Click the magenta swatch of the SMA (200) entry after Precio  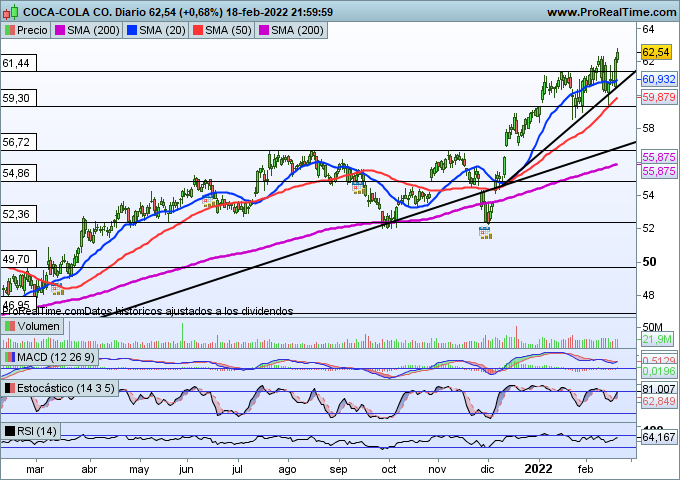[60, 30]
